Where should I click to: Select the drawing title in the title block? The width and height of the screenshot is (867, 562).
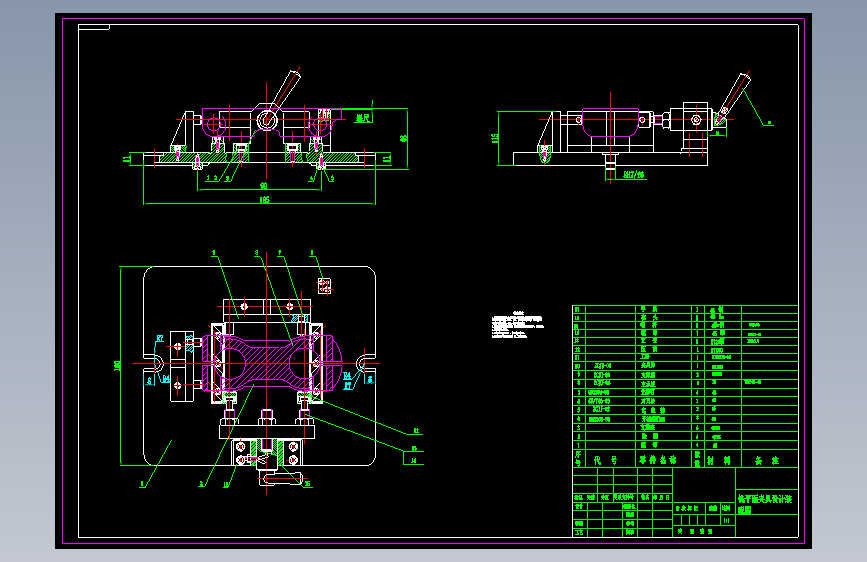pyautogui.click(x=766, y=503)
